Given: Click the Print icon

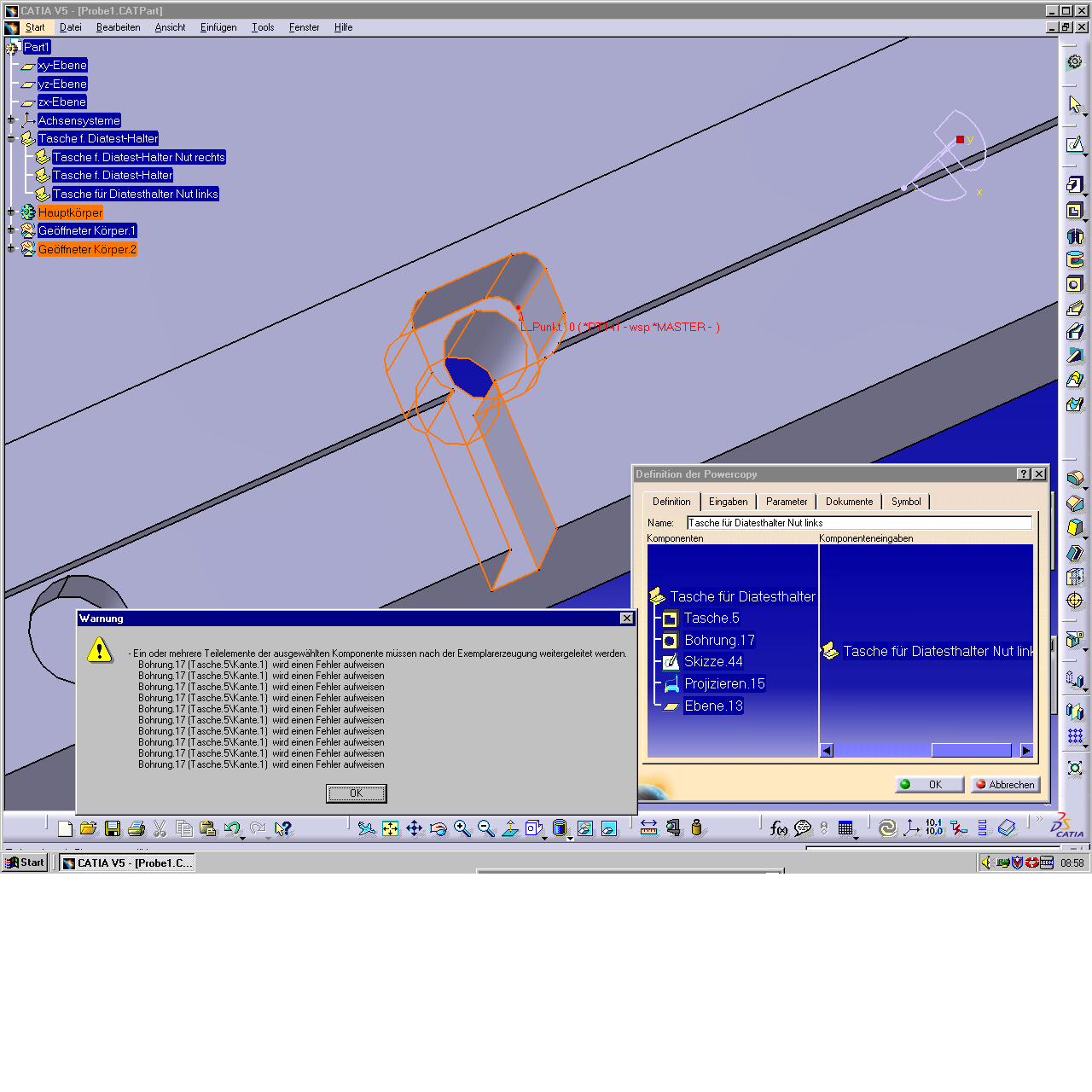Looking at the screenshot, I should (x=136, y=828).
